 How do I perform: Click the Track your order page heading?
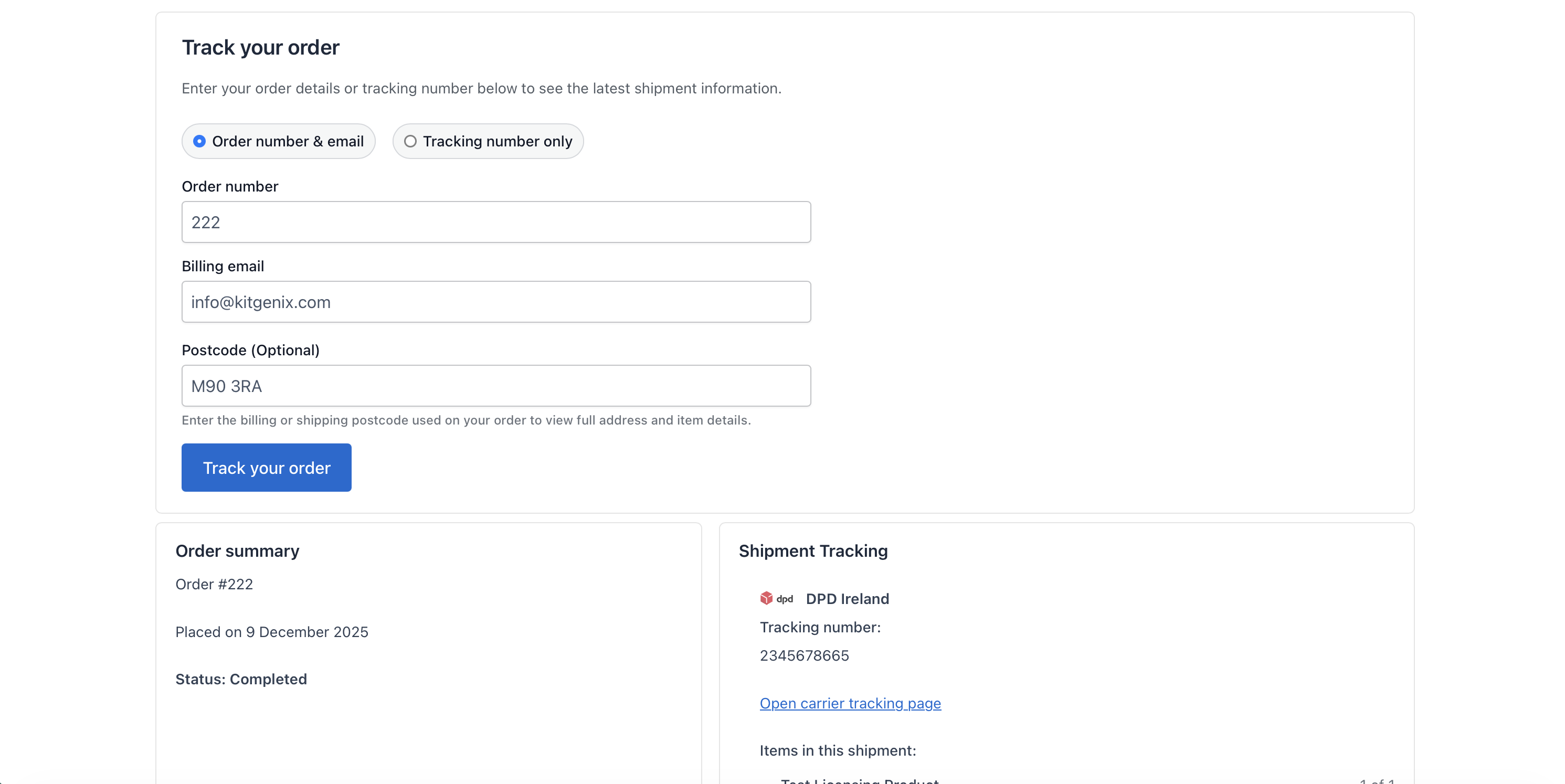pos(260,47)
